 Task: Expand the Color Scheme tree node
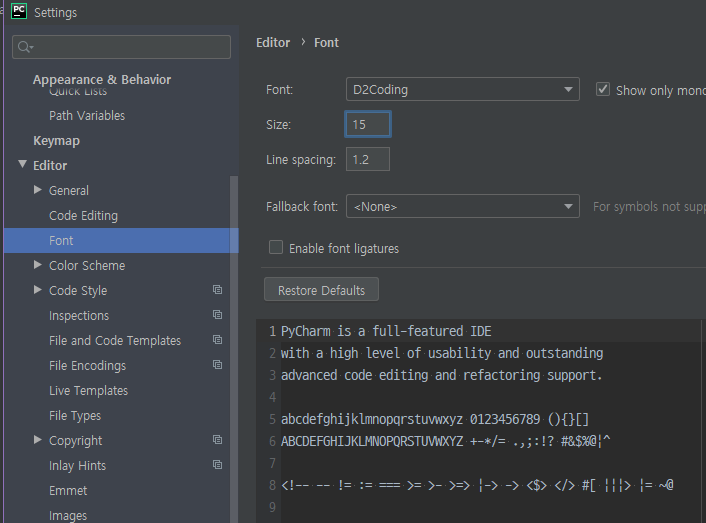coord(38,265)
